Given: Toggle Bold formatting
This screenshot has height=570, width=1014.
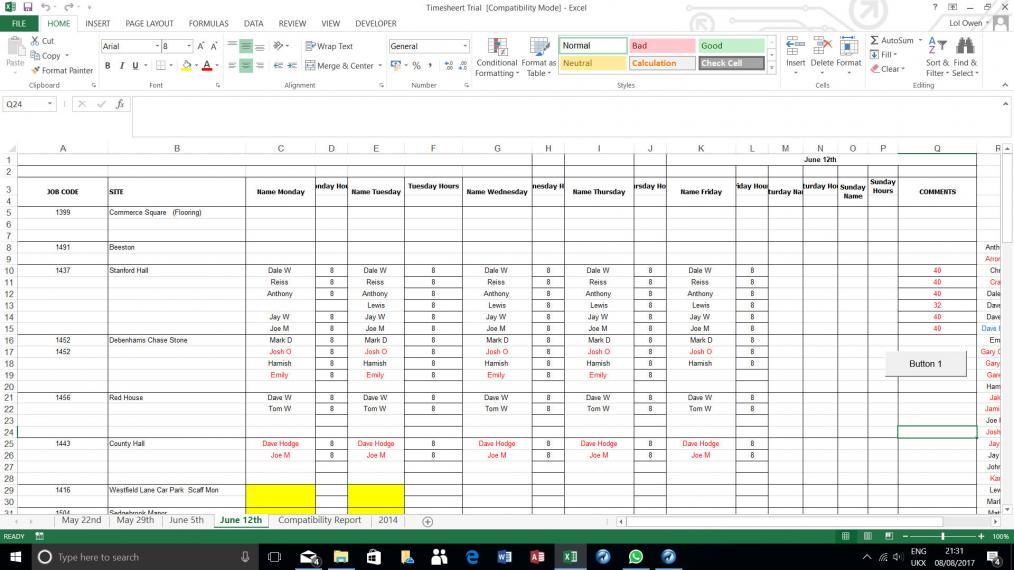Looking at the screenshot, I should click(107, 65).
